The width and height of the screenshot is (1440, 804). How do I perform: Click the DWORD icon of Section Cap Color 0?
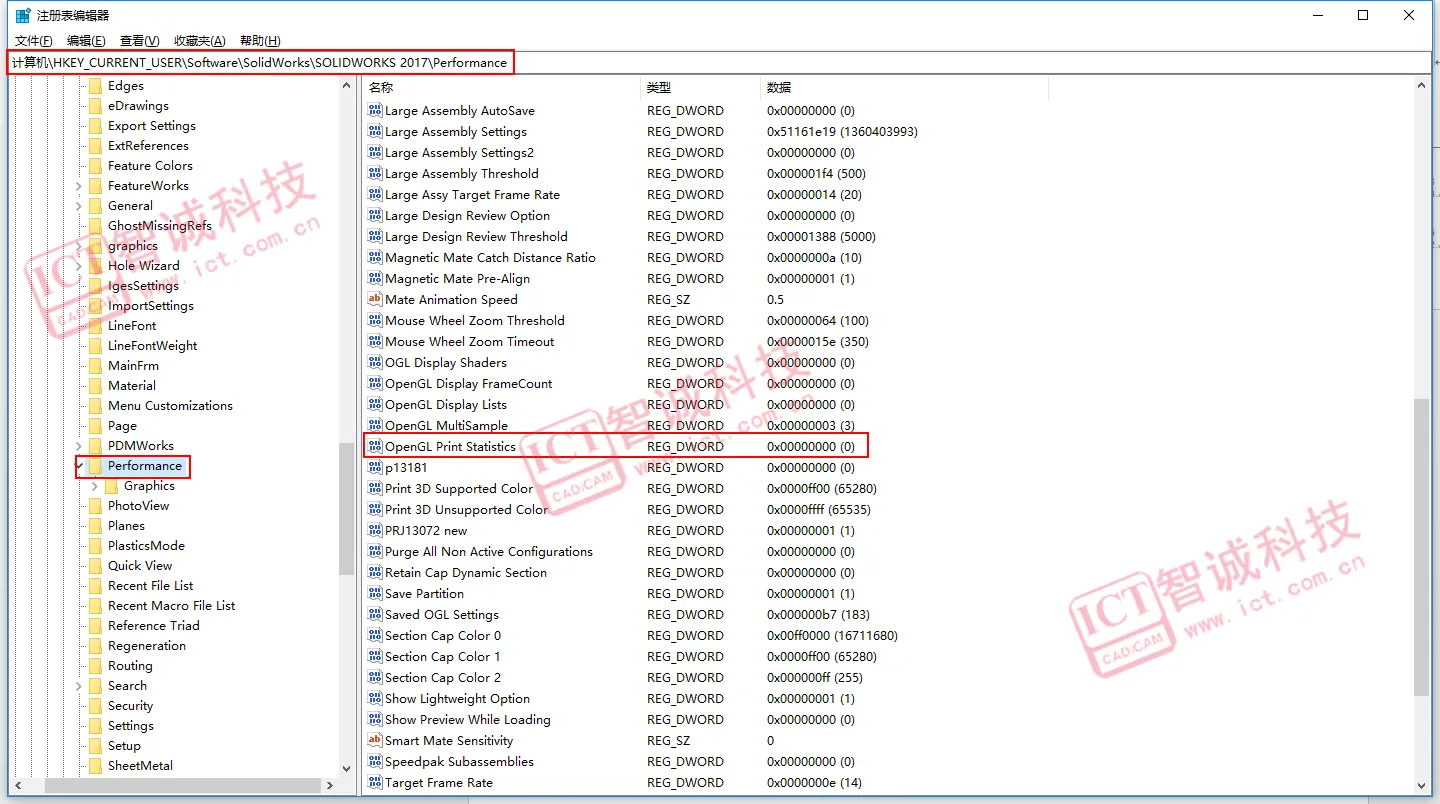(x=375, y=636)
